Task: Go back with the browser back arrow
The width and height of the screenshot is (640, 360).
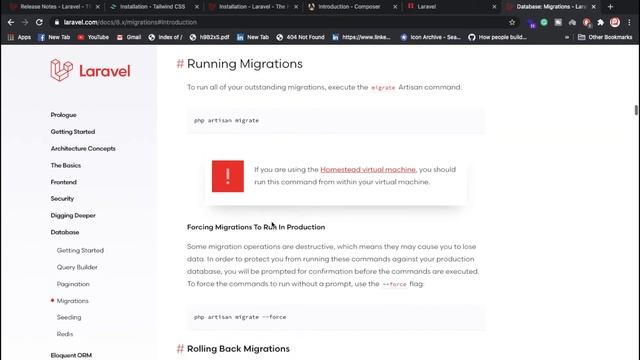Action: (11, 22)
